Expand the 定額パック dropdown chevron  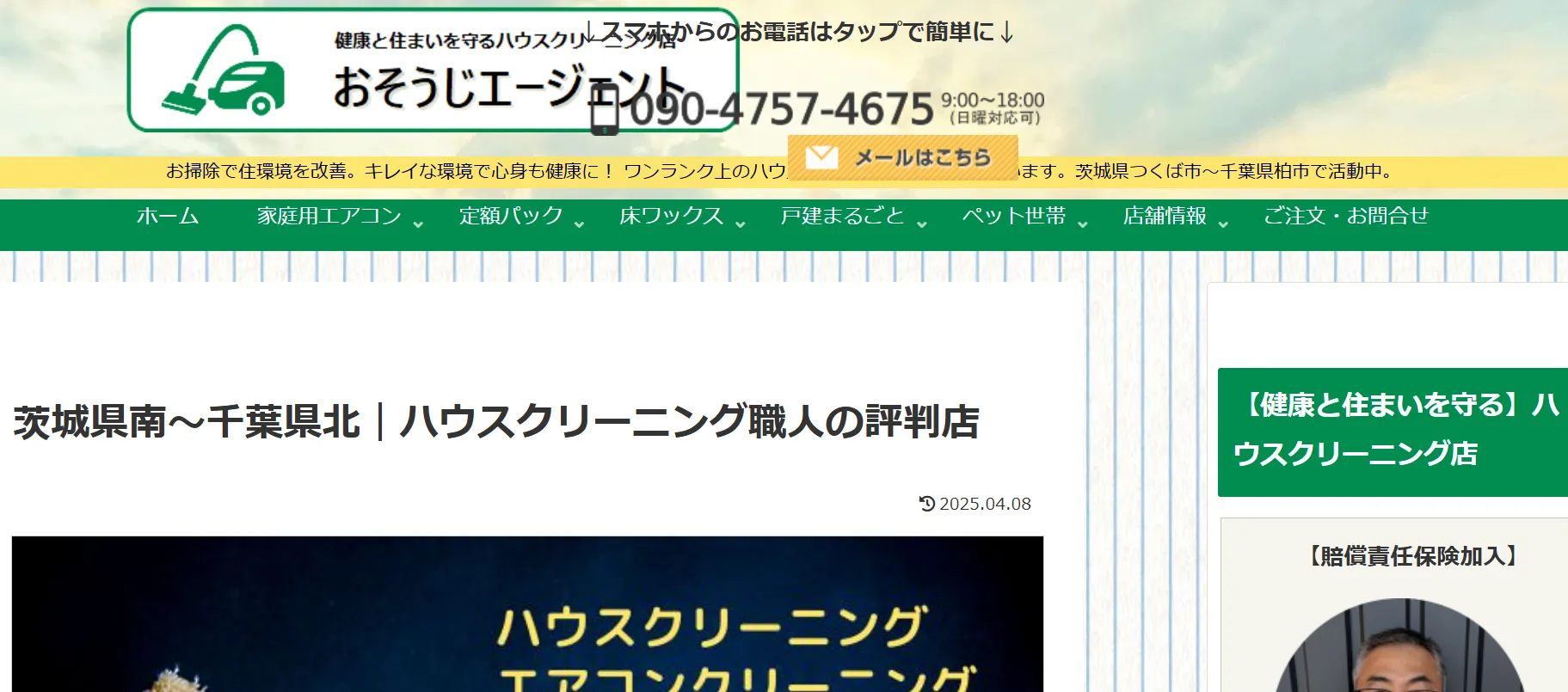579,224
